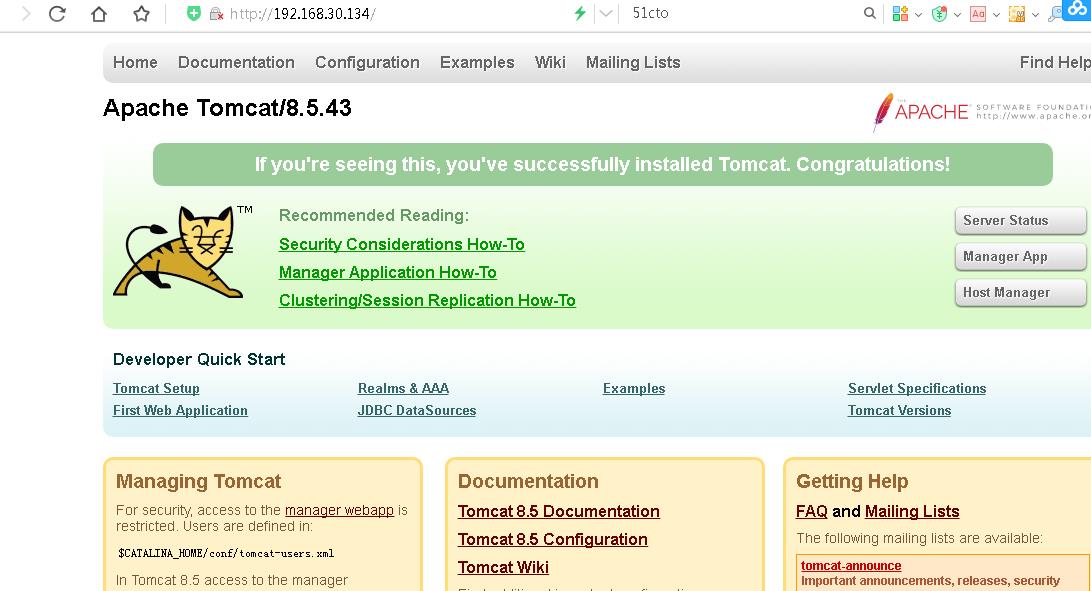Click the browser reload icon
The height and width of the screenshot is (591, 1091).
[x=57, y=13]
